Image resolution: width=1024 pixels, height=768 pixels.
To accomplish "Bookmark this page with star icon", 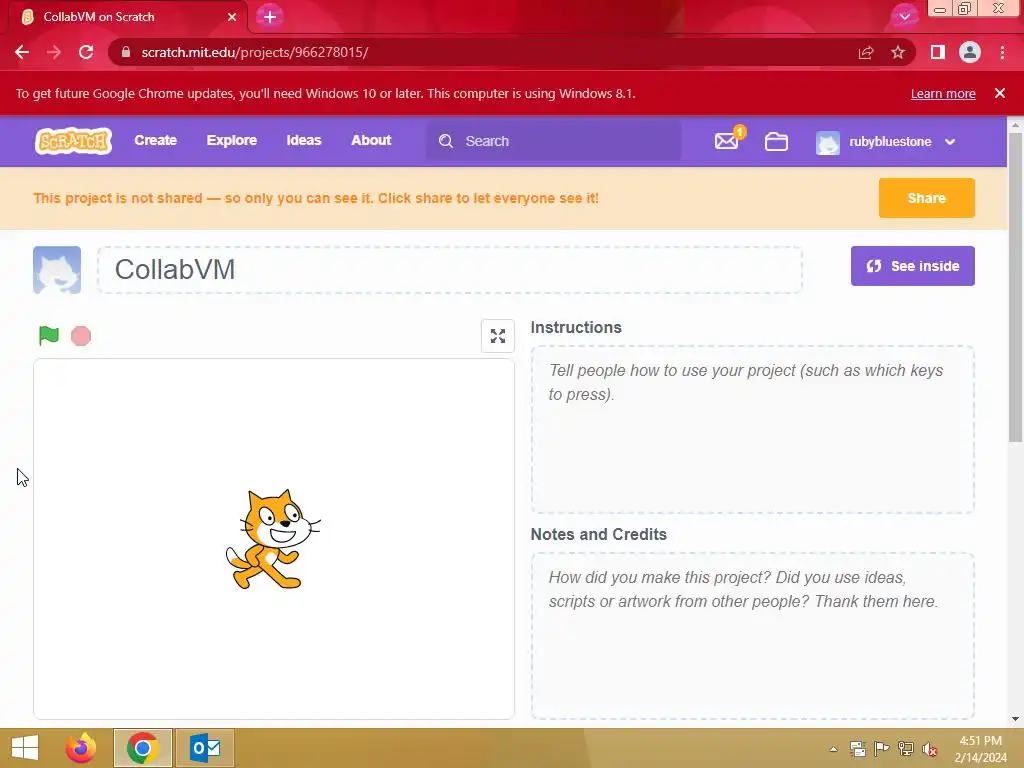I will [x=898, y=52].
